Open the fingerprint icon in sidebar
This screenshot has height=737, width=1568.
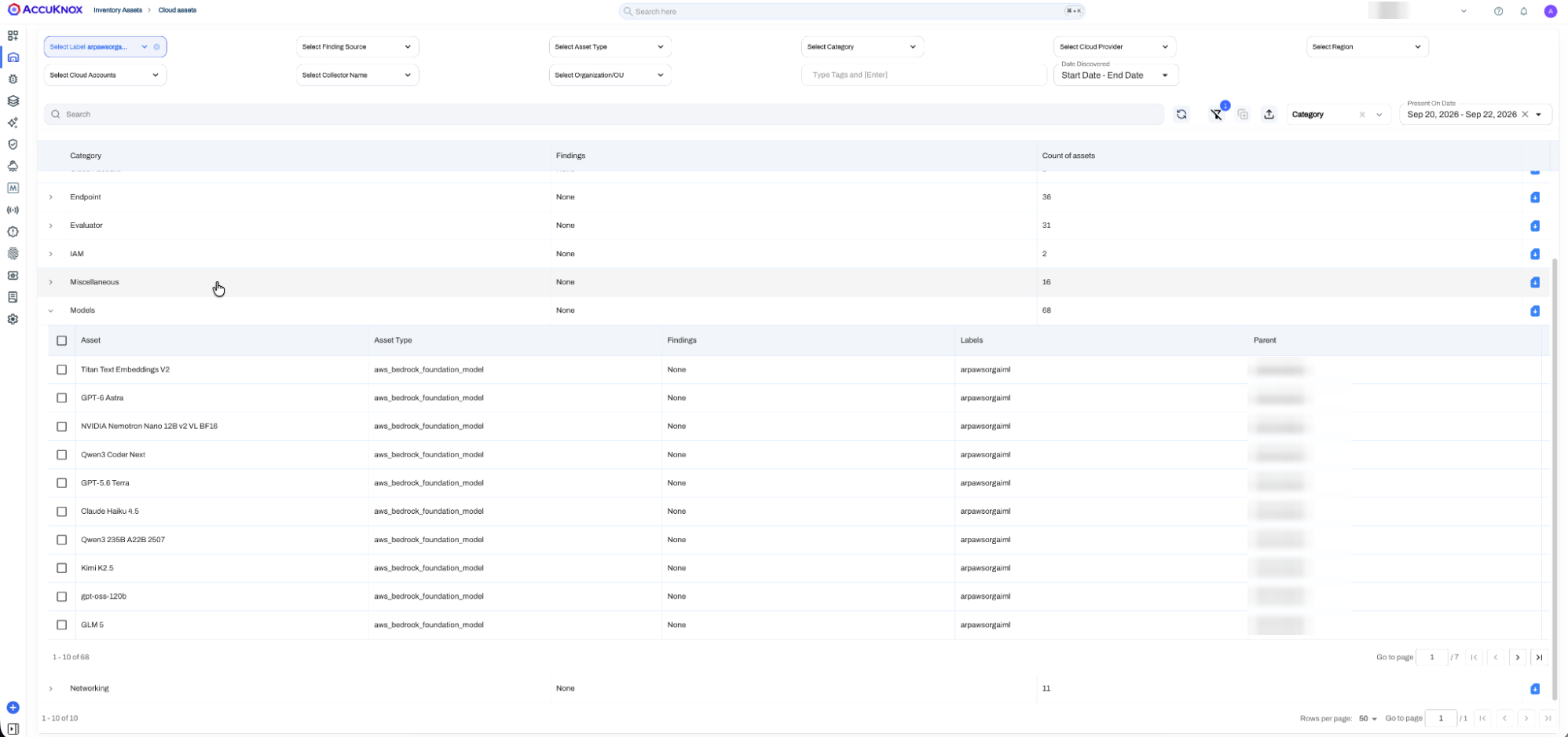(13, 254)
